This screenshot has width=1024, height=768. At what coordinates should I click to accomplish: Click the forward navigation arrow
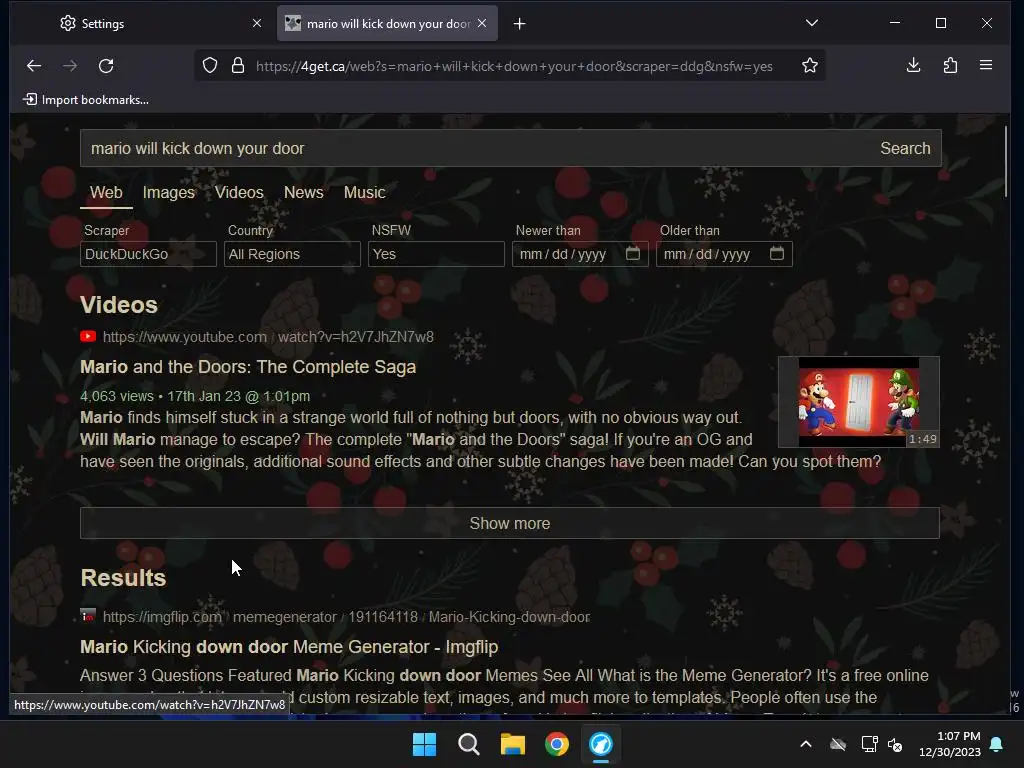pyautogui.click(x=70, y=65)
